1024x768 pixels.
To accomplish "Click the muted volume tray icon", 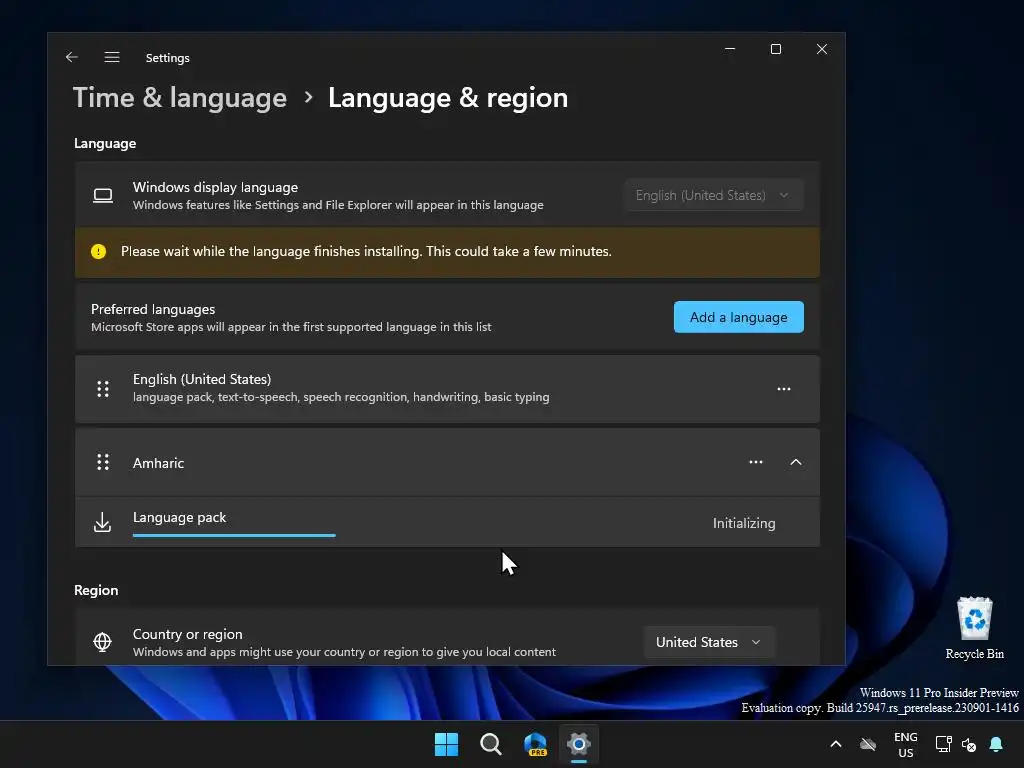I will [969, 744].
